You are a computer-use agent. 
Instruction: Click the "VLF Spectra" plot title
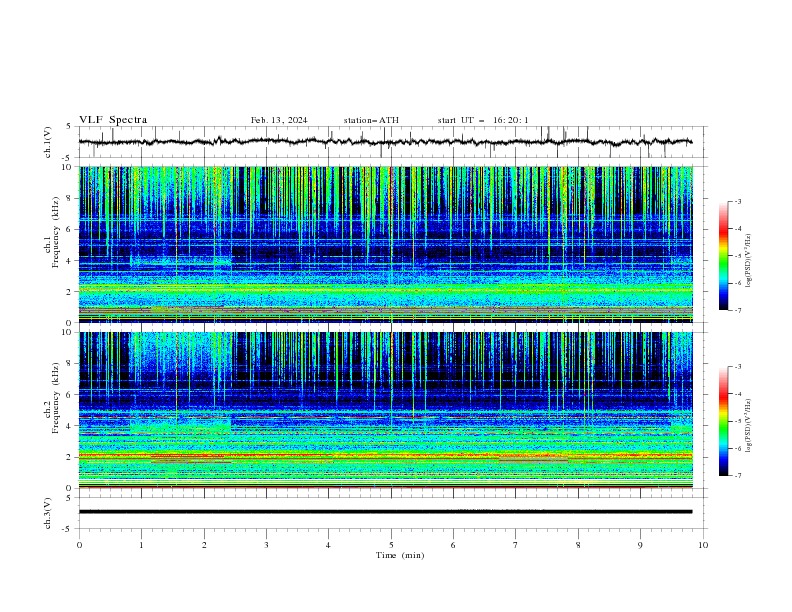[x=113, y=120]
